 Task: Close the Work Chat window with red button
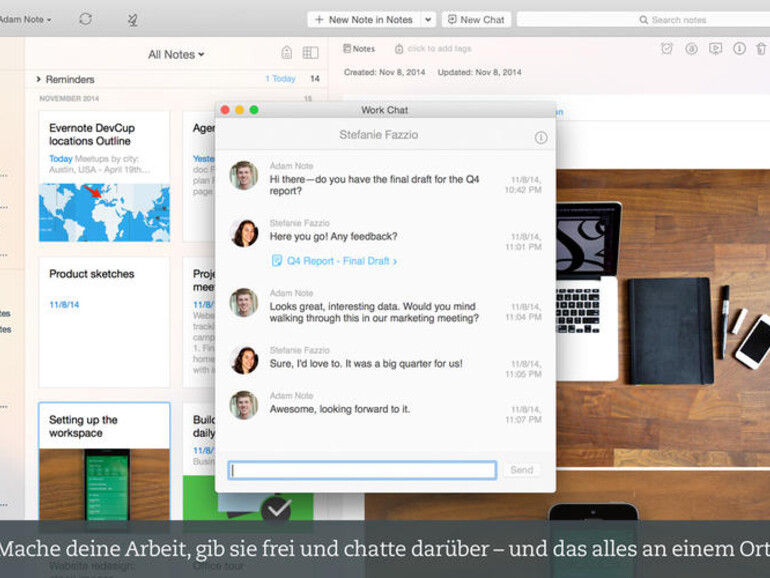[225, 110]
